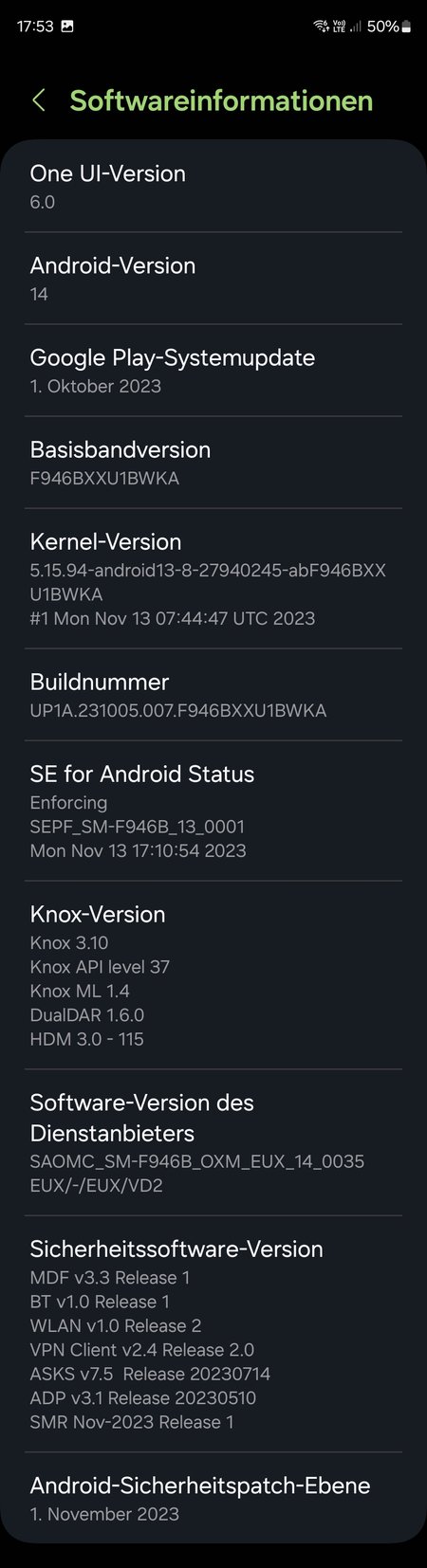Open the One UI-Version entry
427x1568 pixels.
213,186
